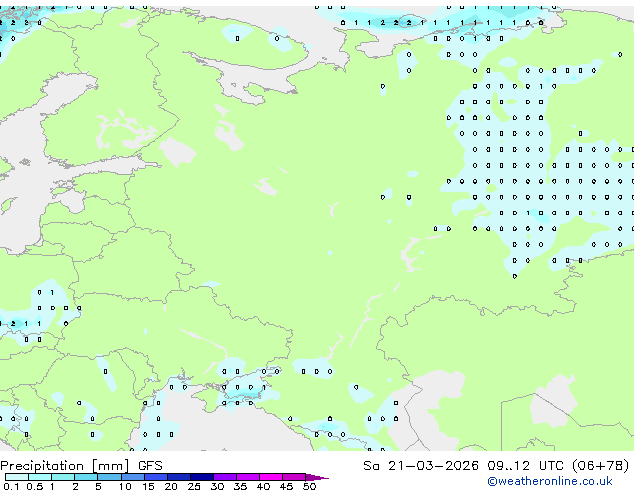Screen dimensions: 634x490
Task: Pick the 35–40 mm legend swatch
Action: pos(248,477)
